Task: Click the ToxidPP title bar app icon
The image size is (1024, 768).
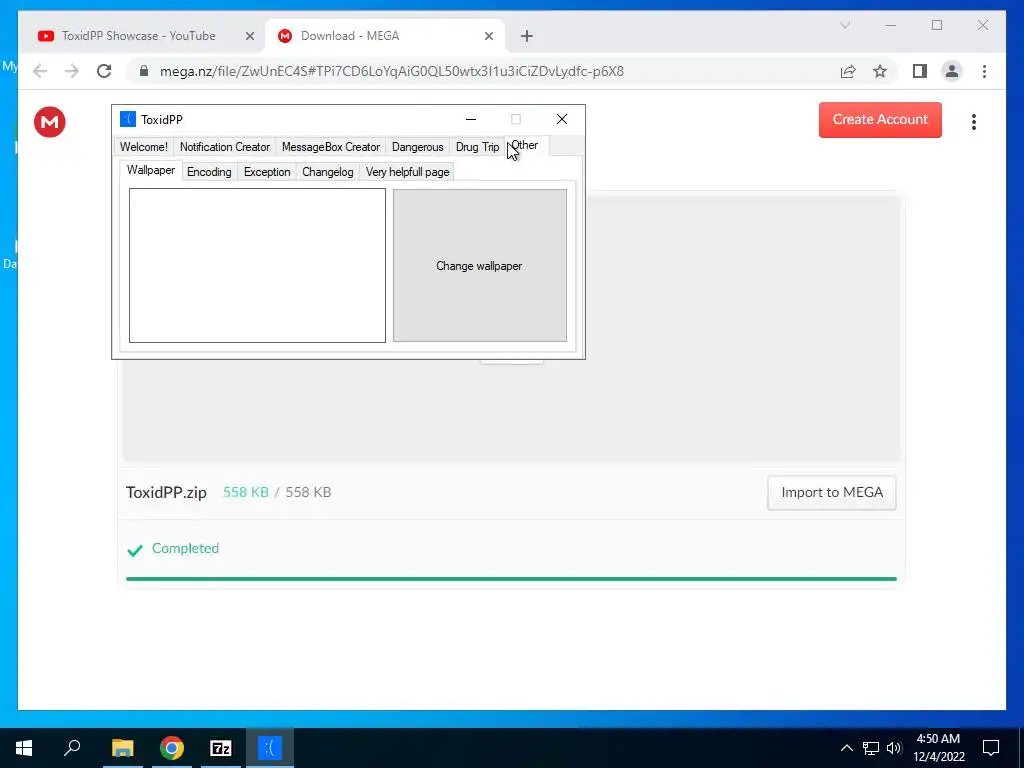Action: point(128,120)
